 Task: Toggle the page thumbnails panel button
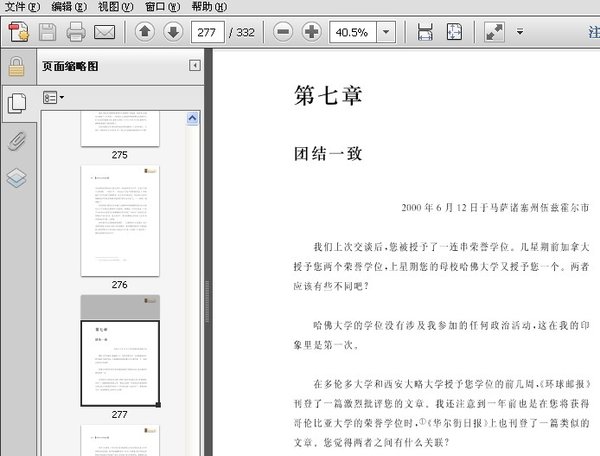16,102
